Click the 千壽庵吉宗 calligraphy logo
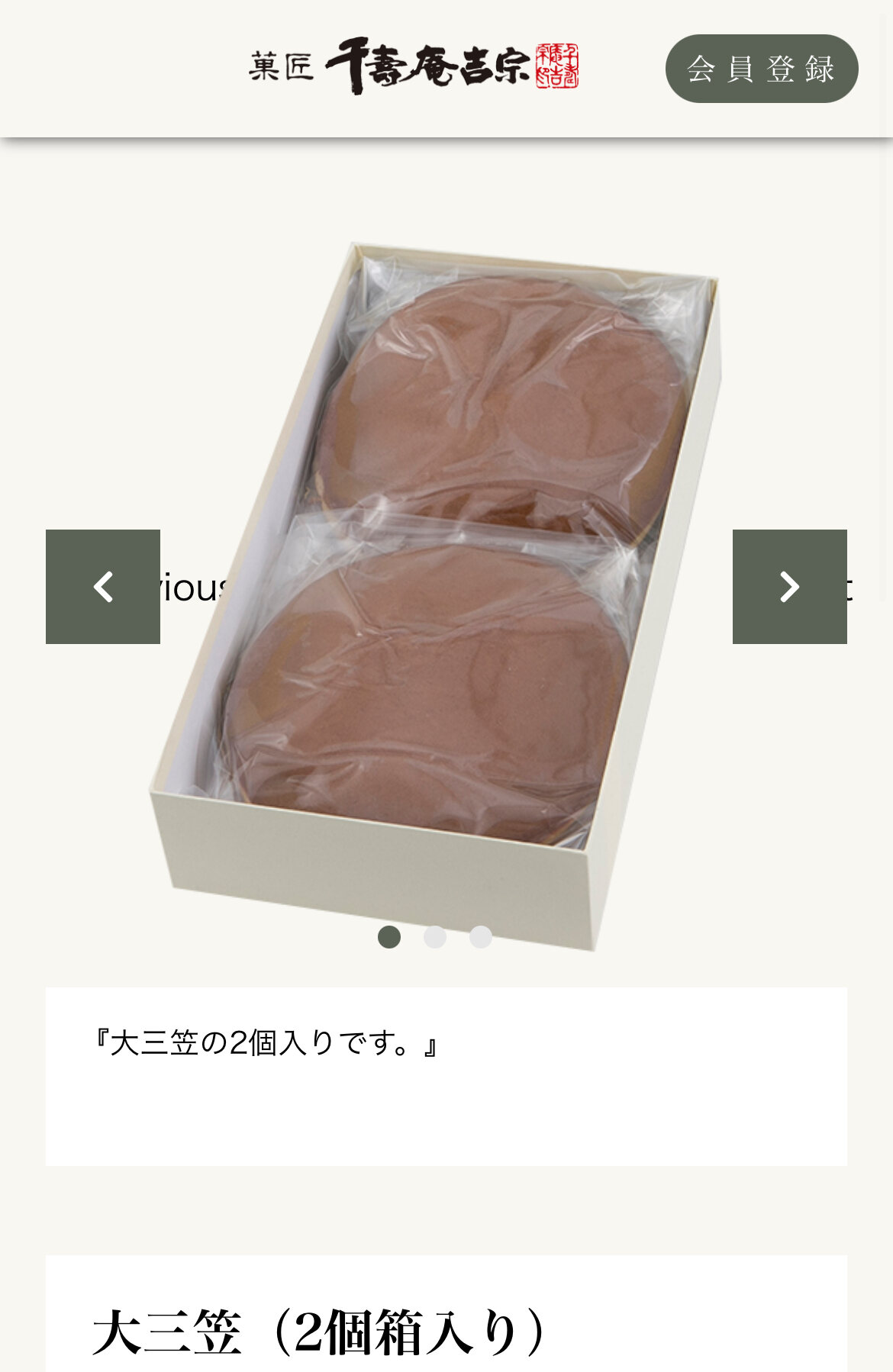The width and height of the screenshot is (893, 1372). (427, 66)
